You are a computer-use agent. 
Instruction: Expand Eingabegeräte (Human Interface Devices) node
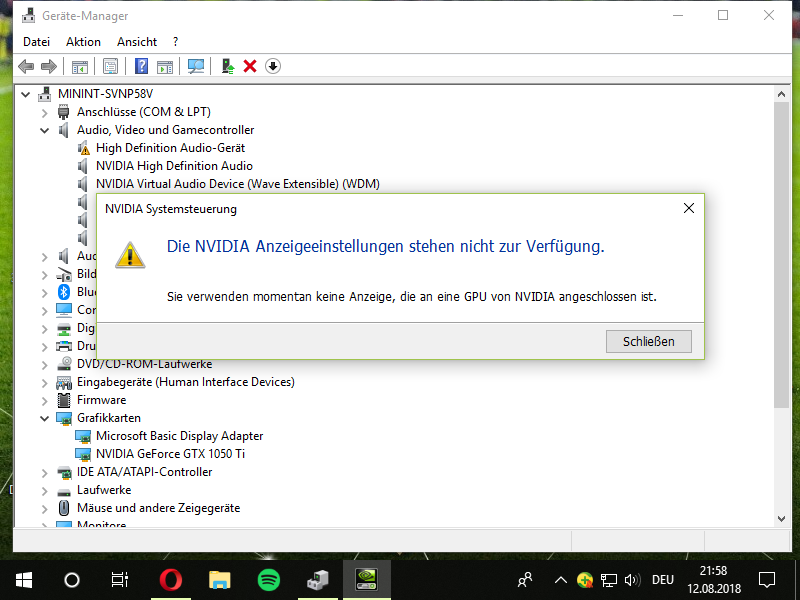pos(44,383)
